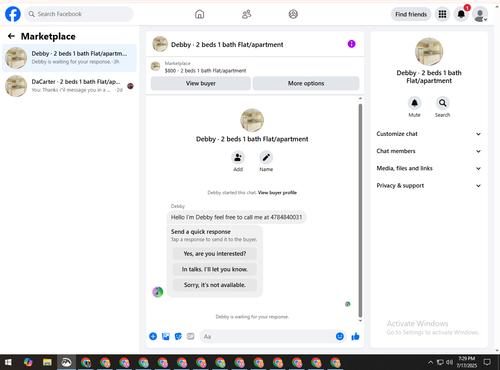Select the Name pencil icon in chat

pyautogui.click(x=266, y=157)
